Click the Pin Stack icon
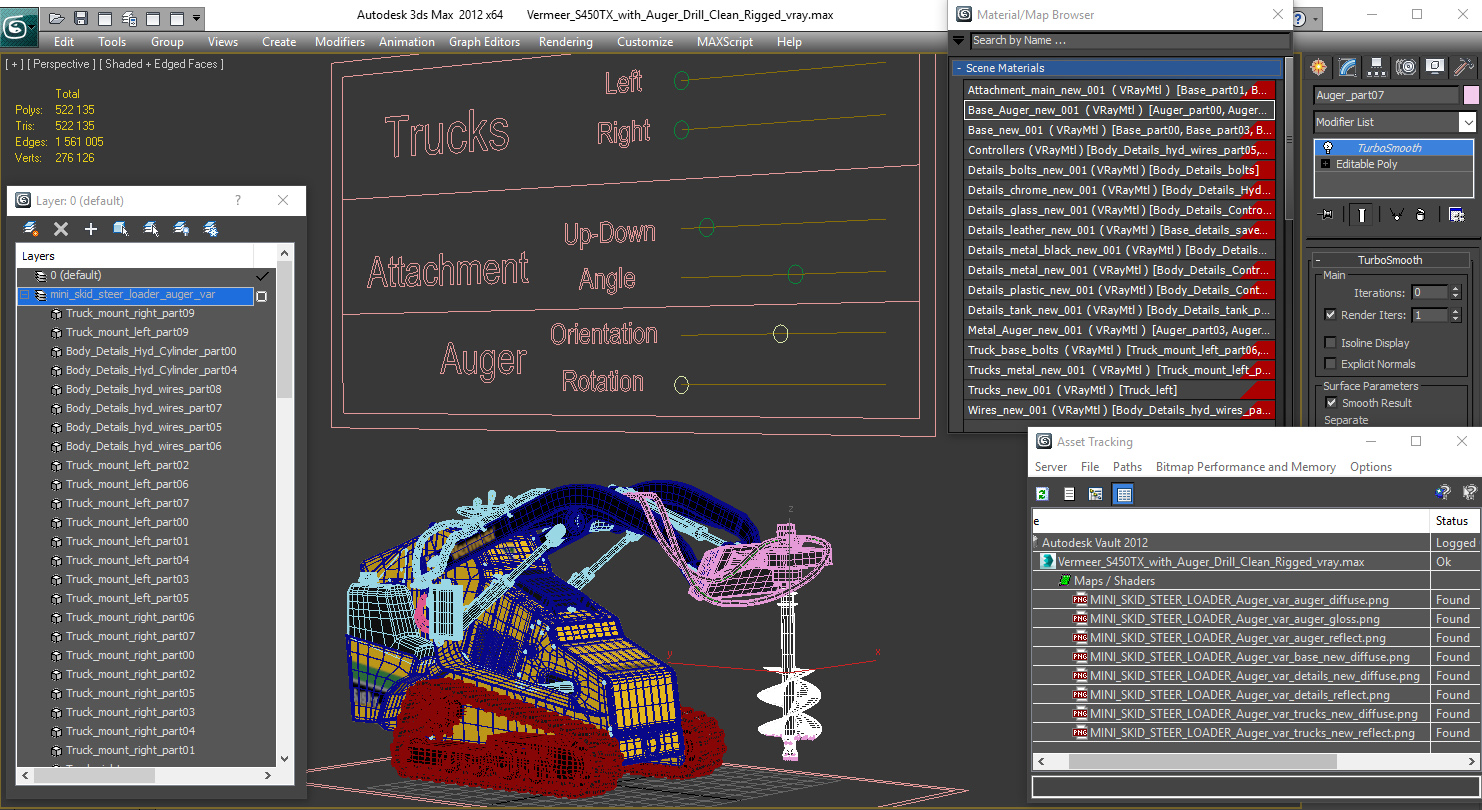Screen dimensions: 1482x810 coord(1327,214)
